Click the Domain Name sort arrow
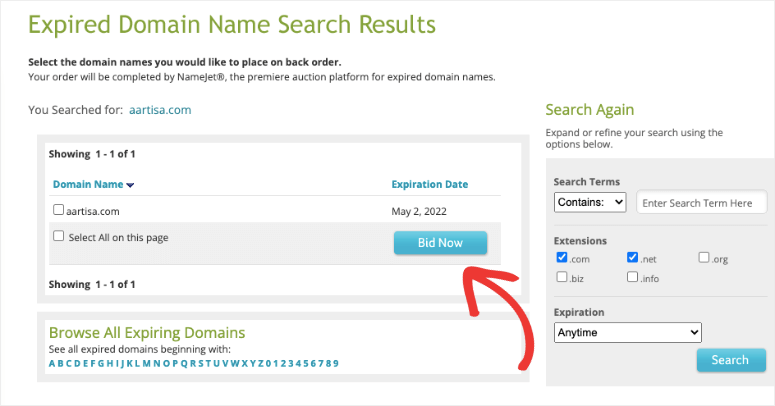The height and width of the screenshot is (406, 775). [130, 185]
